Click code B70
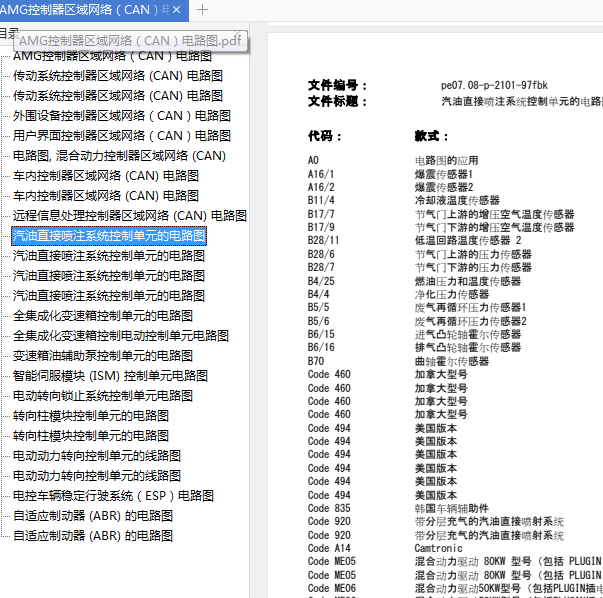Image resolution: width=603 pixels, height=598 pixels. pyautogui.click(x=316, y=361)
